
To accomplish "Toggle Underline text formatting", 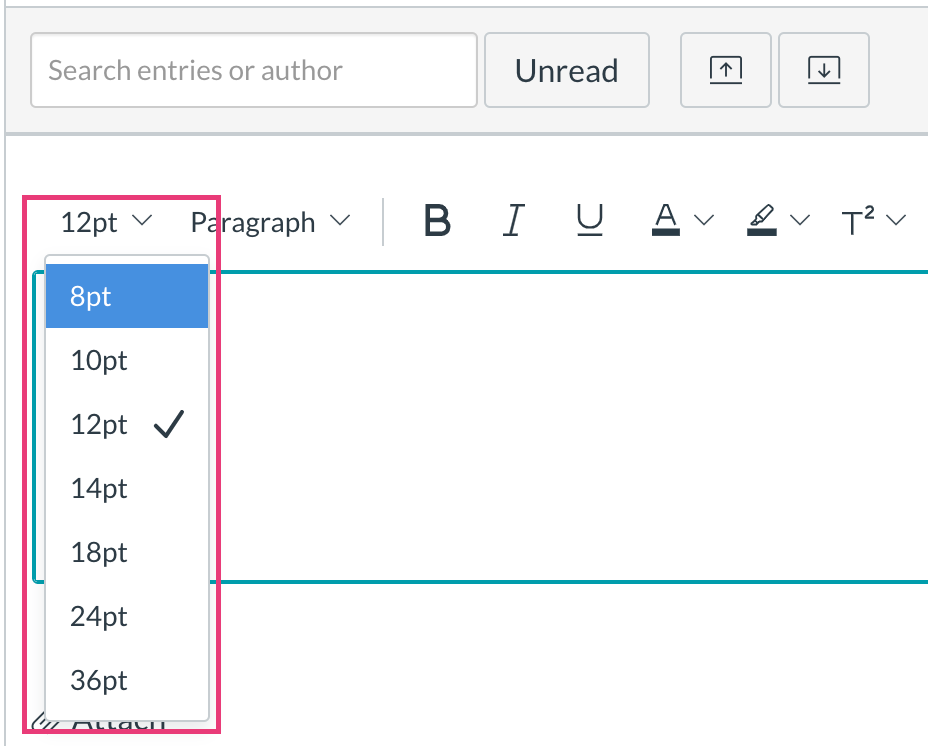I will [589, 221].
